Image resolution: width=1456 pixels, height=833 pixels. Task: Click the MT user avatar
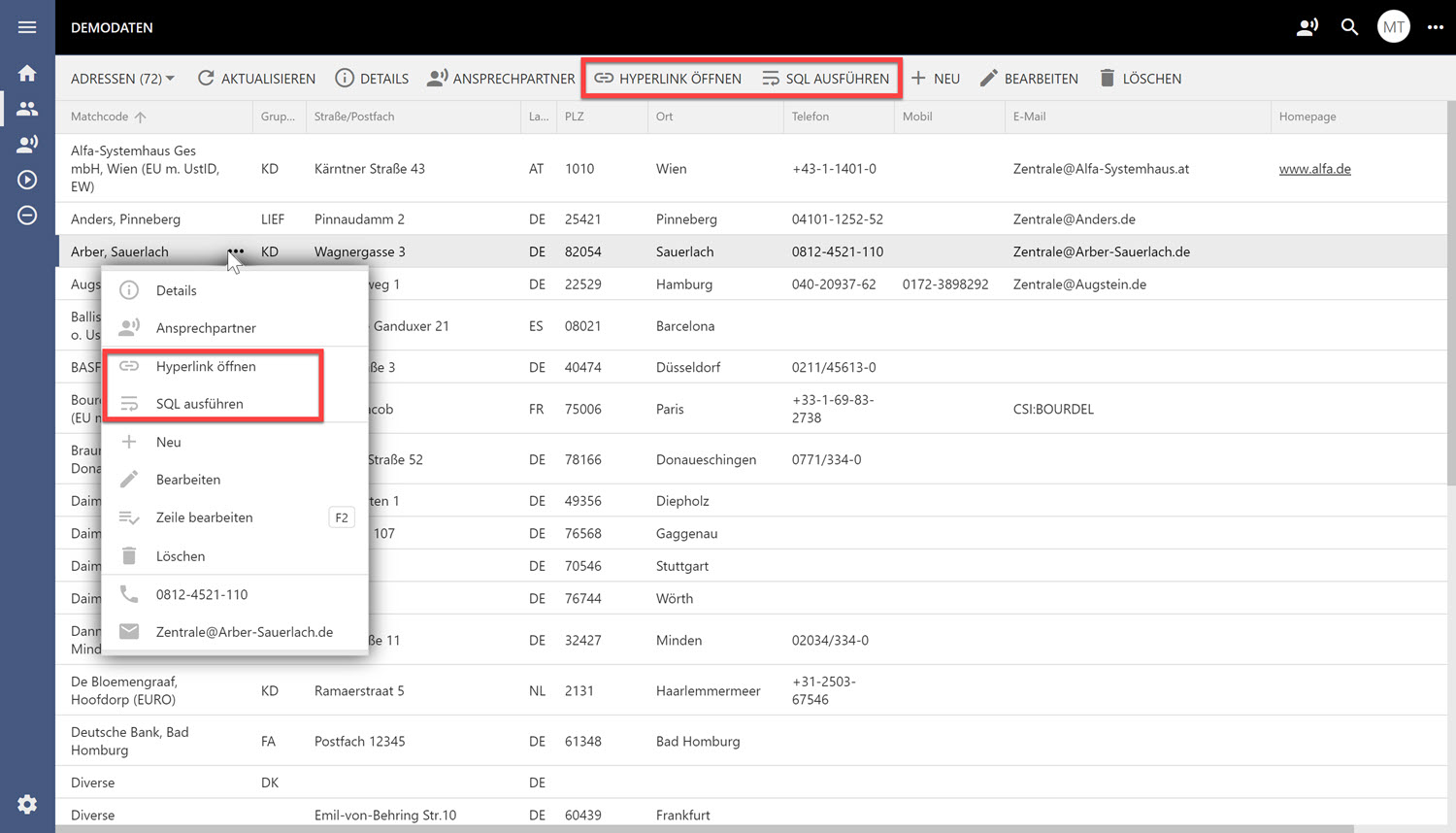1393,27
